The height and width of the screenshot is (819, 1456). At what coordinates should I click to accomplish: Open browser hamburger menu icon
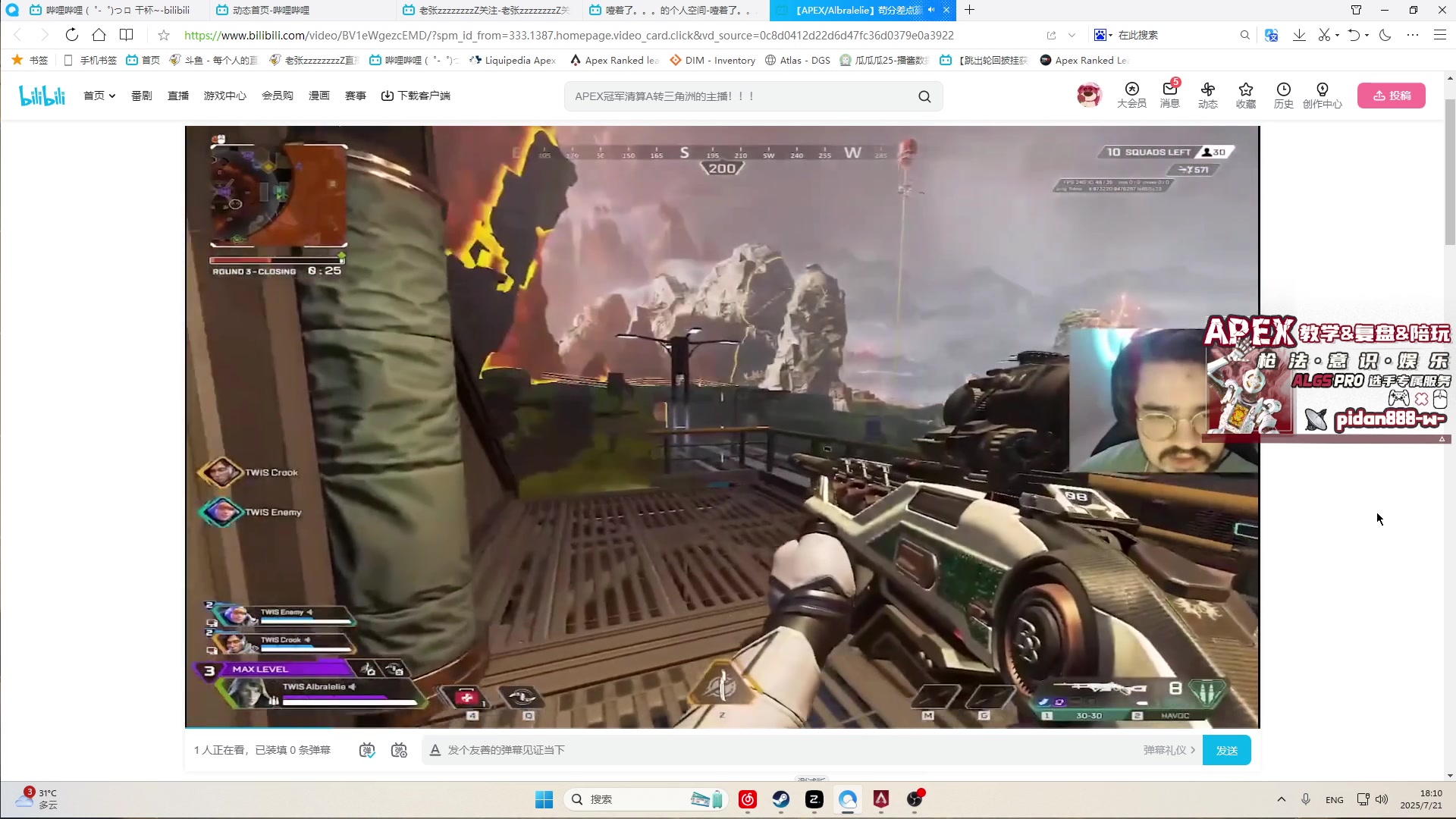[1439, 35]
